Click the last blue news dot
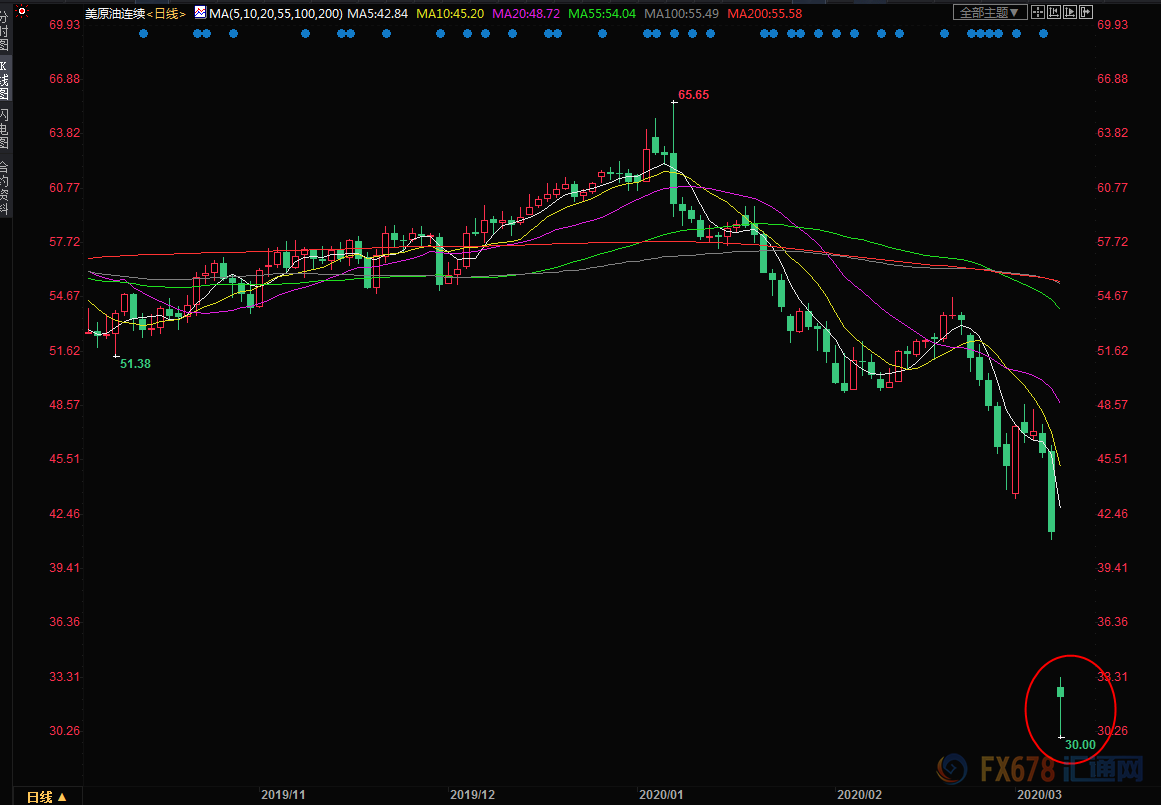The image size is (1161, 805). [1043, 34]
